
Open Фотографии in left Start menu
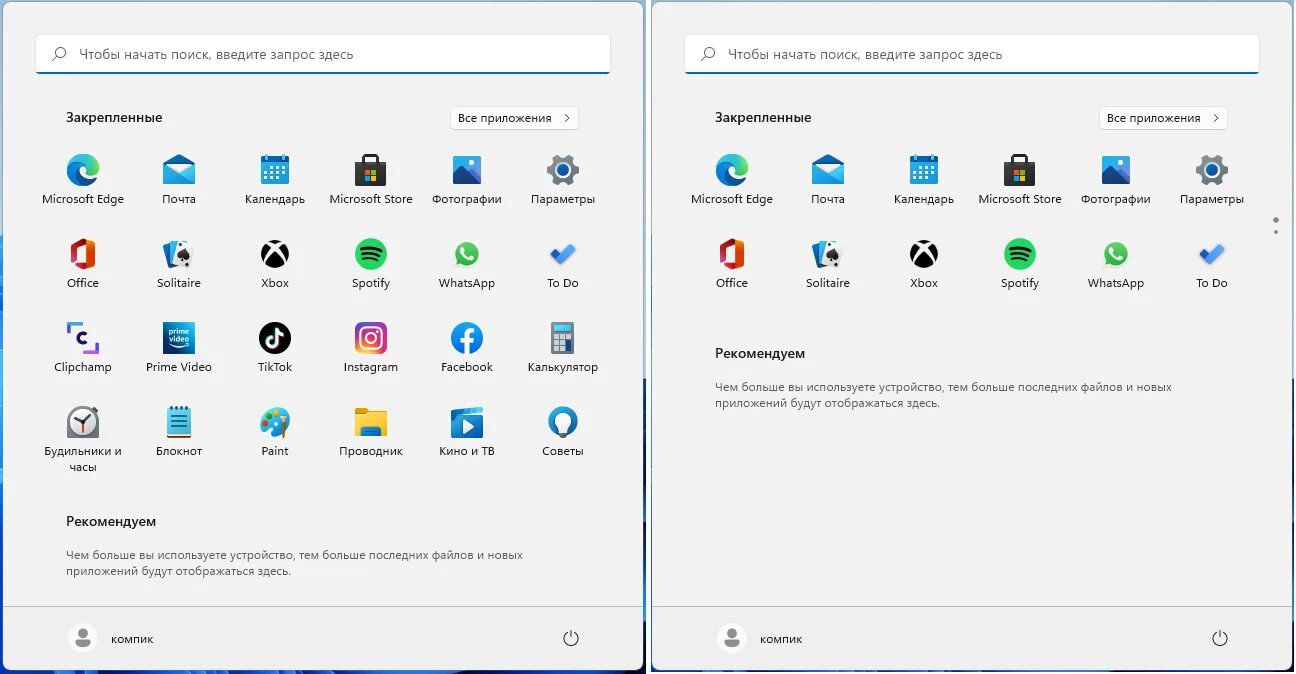pyautogui.click(x=467, y=180)
